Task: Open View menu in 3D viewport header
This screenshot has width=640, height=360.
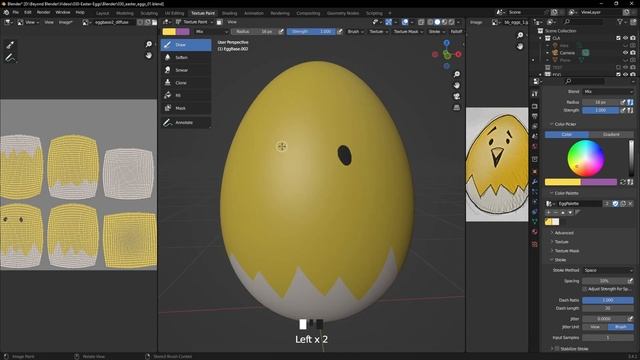Action: tap(232, 22)
